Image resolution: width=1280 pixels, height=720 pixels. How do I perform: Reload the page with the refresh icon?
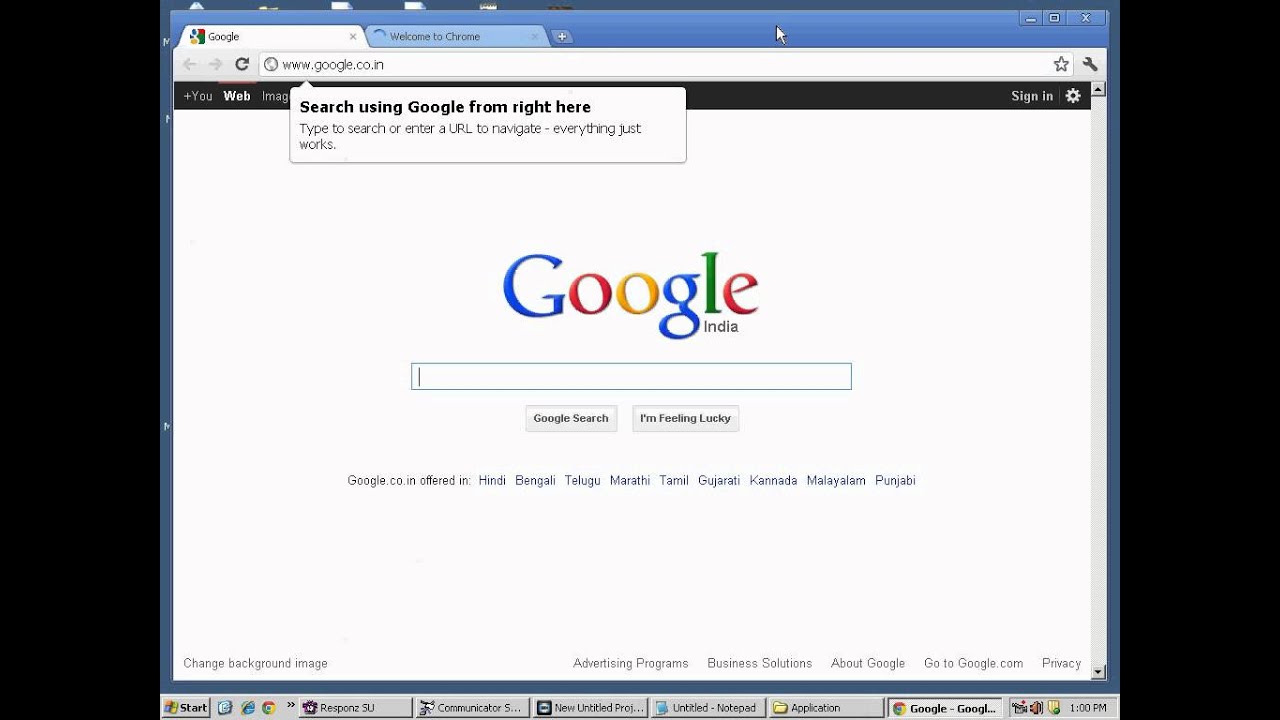(x=242, y=64)
